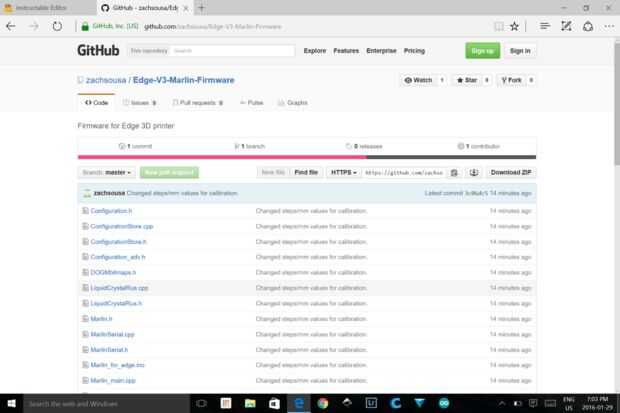
Task: Open the ConfigurationStore.cpp file
Action: point(122,226)
